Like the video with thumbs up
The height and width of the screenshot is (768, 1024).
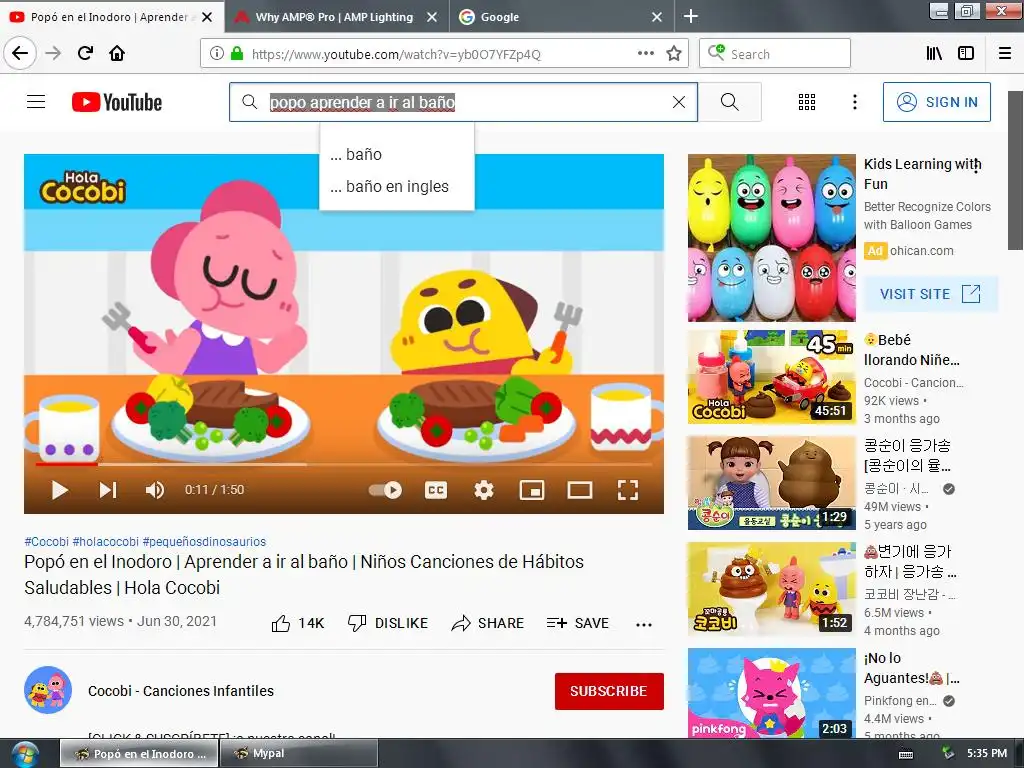point(298,623)
